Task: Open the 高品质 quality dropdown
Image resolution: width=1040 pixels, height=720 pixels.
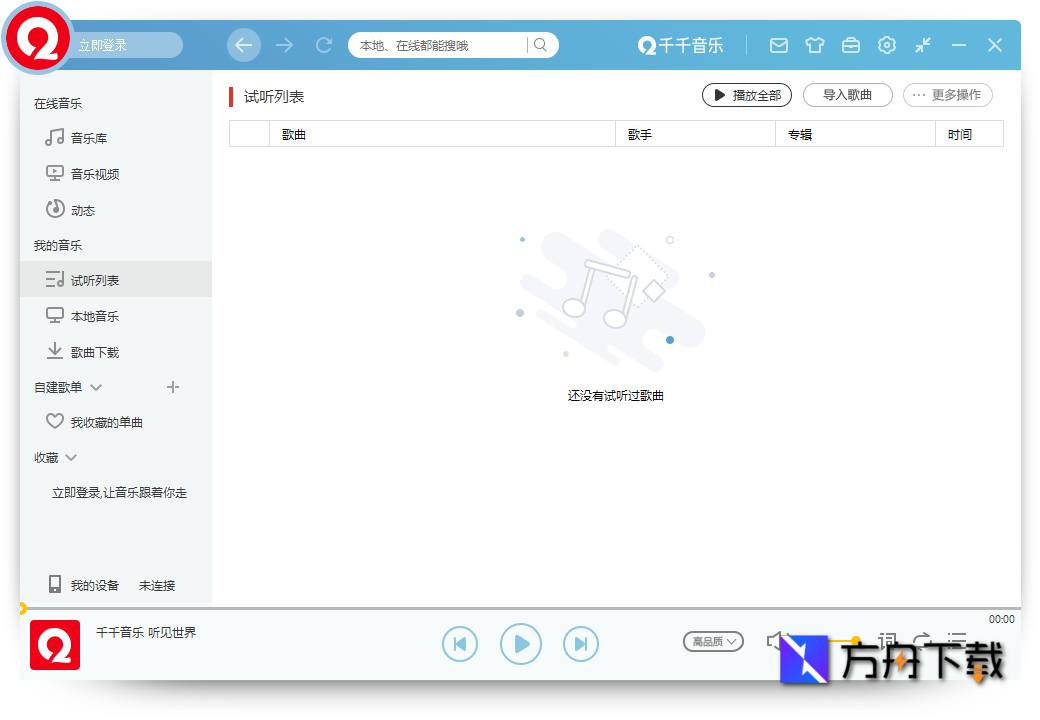Action: [713, 641]
